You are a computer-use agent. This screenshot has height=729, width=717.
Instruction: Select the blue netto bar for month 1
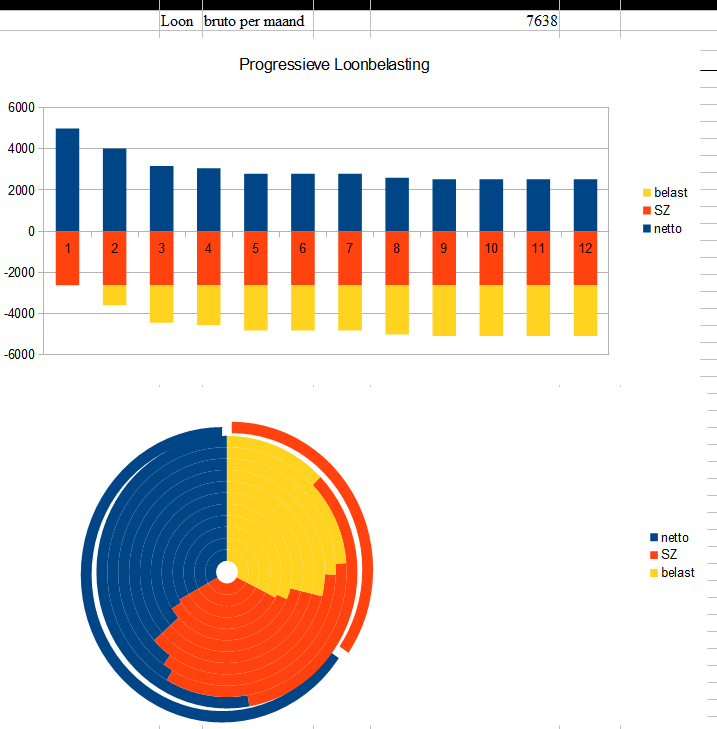click(x=67, y=180)
